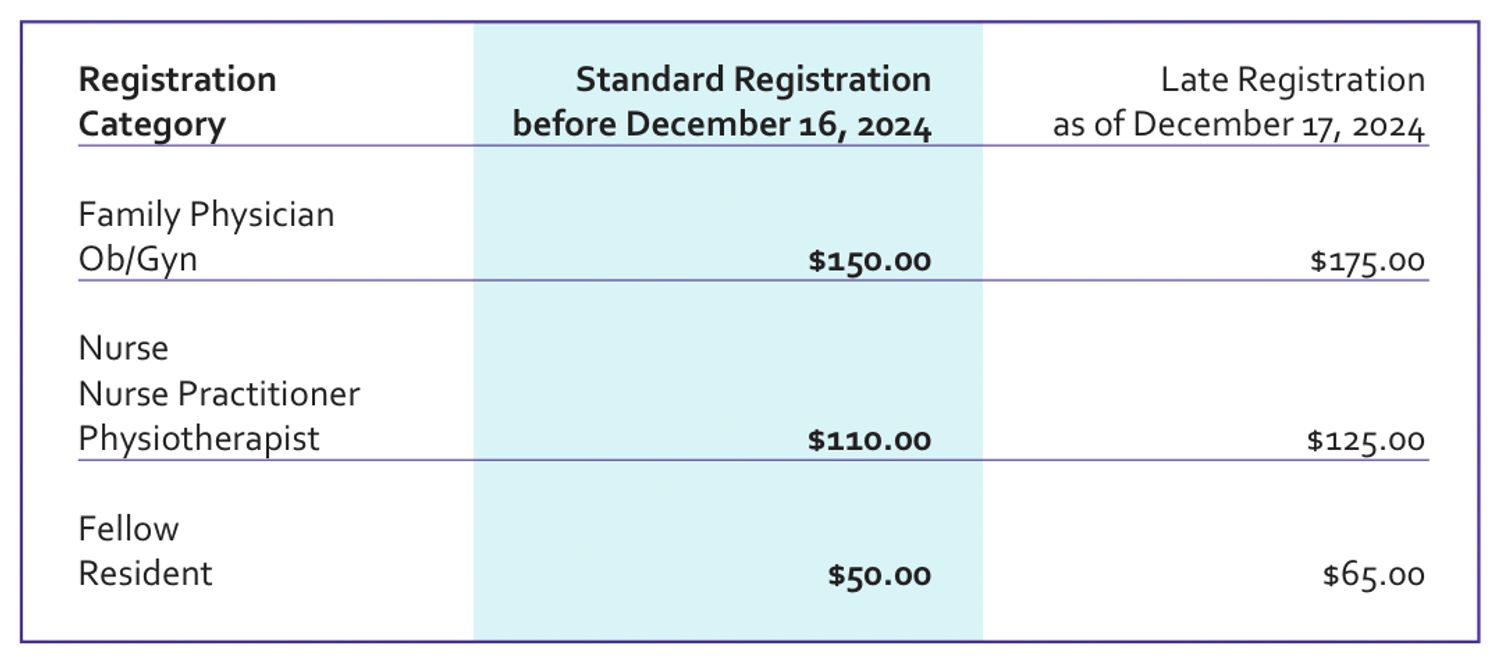Image resolution: width=1500 pixels, height=662 pixels.
Task: Click the $65.00 late fee
Action: [x=1373, y=576]
